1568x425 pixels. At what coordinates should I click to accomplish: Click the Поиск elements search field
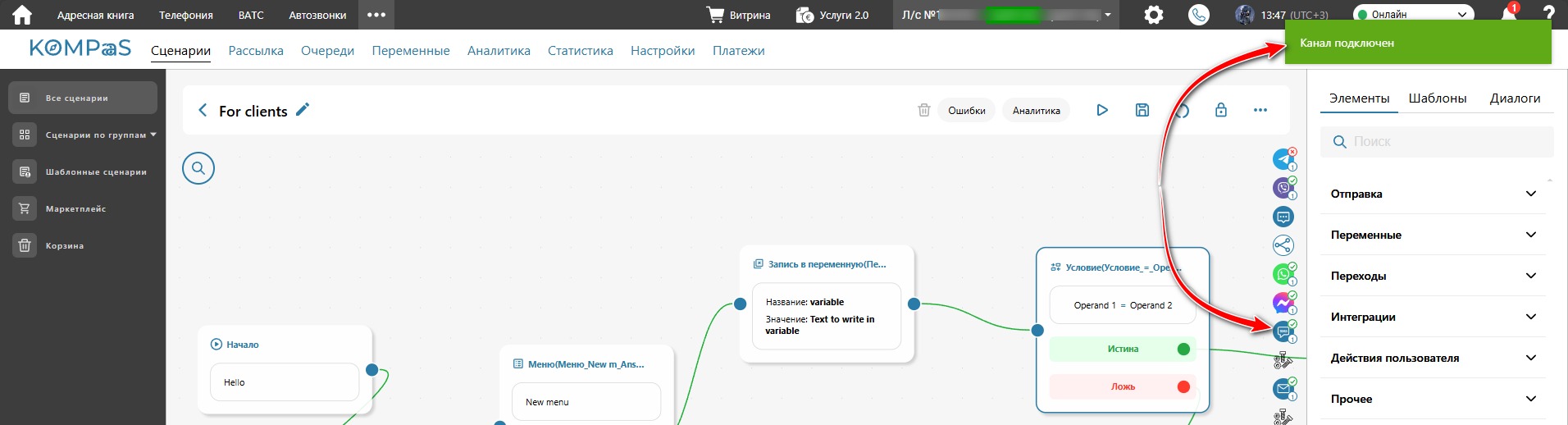pyautogui.click(x=1437, y=141)
